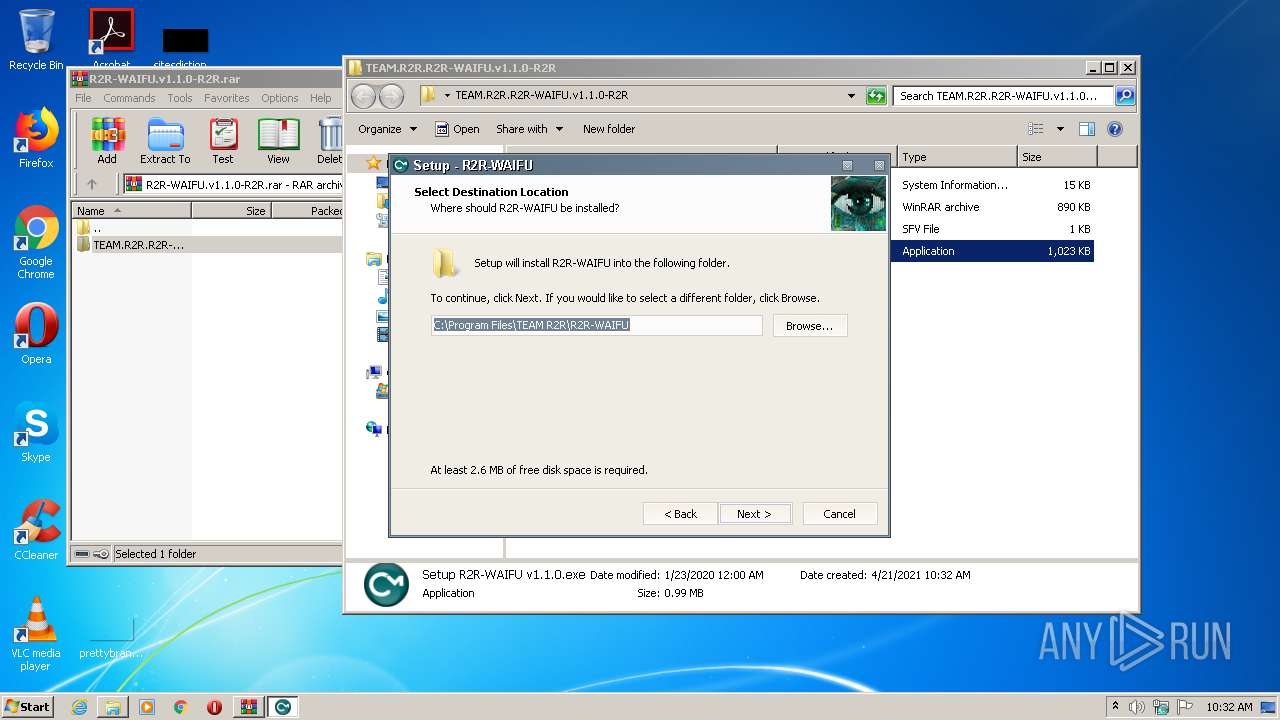Open the Favorites menu in WinRAR
The width and height of the screenshot is (1280, 720).
pyautogui.click(x=227, y=98)
